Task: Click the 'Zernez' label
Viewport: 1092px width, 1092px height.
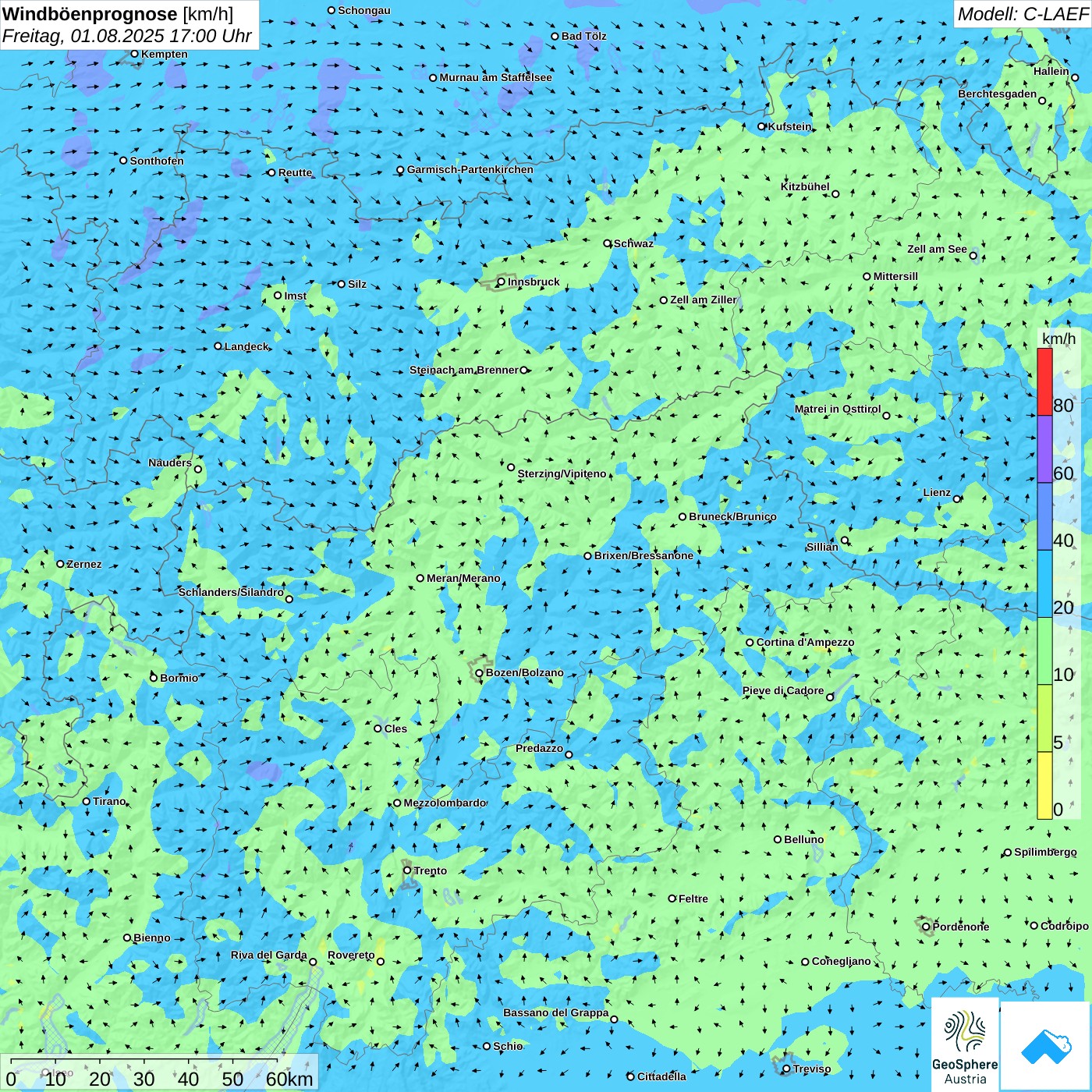Action: [84, 564]
